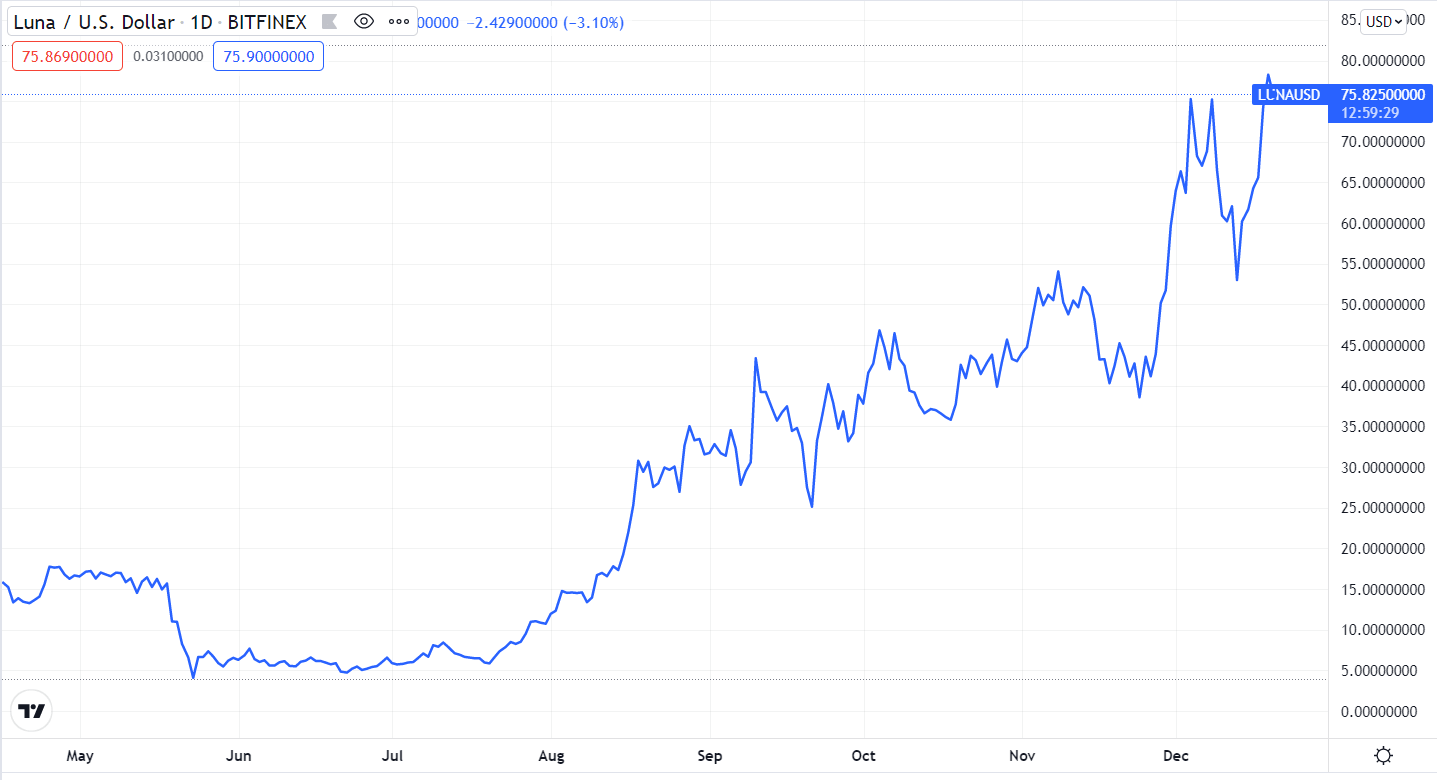This screenshot has height=780, width=1437.
Task: Click the 1D interval in legend
Action: [x=201, y=21]
